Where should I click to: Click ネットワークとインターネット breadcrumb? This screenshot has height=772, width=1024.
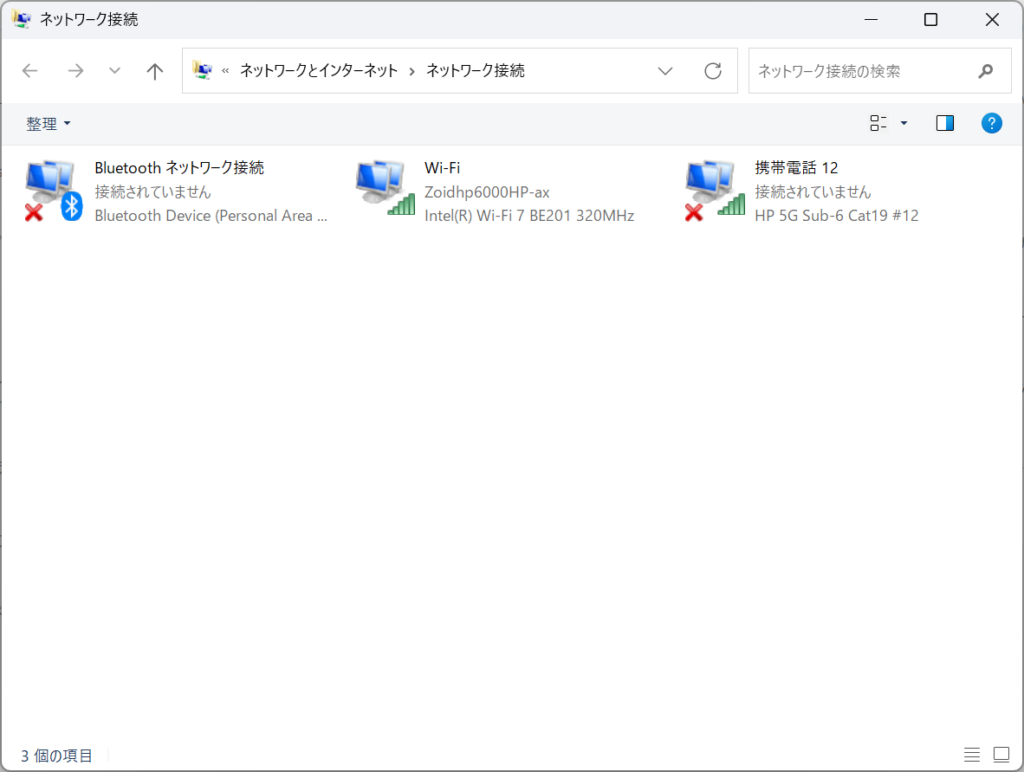coord(318,71)
